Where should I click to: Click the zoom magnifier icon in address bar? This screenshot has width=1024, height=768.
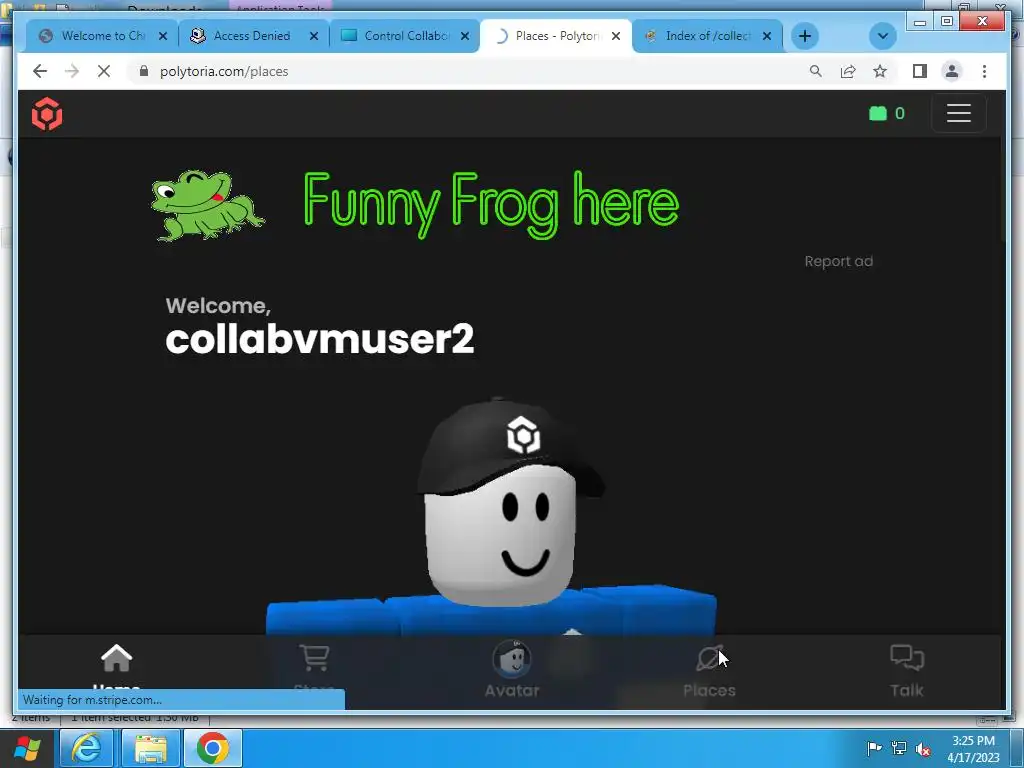coord(815,71)
